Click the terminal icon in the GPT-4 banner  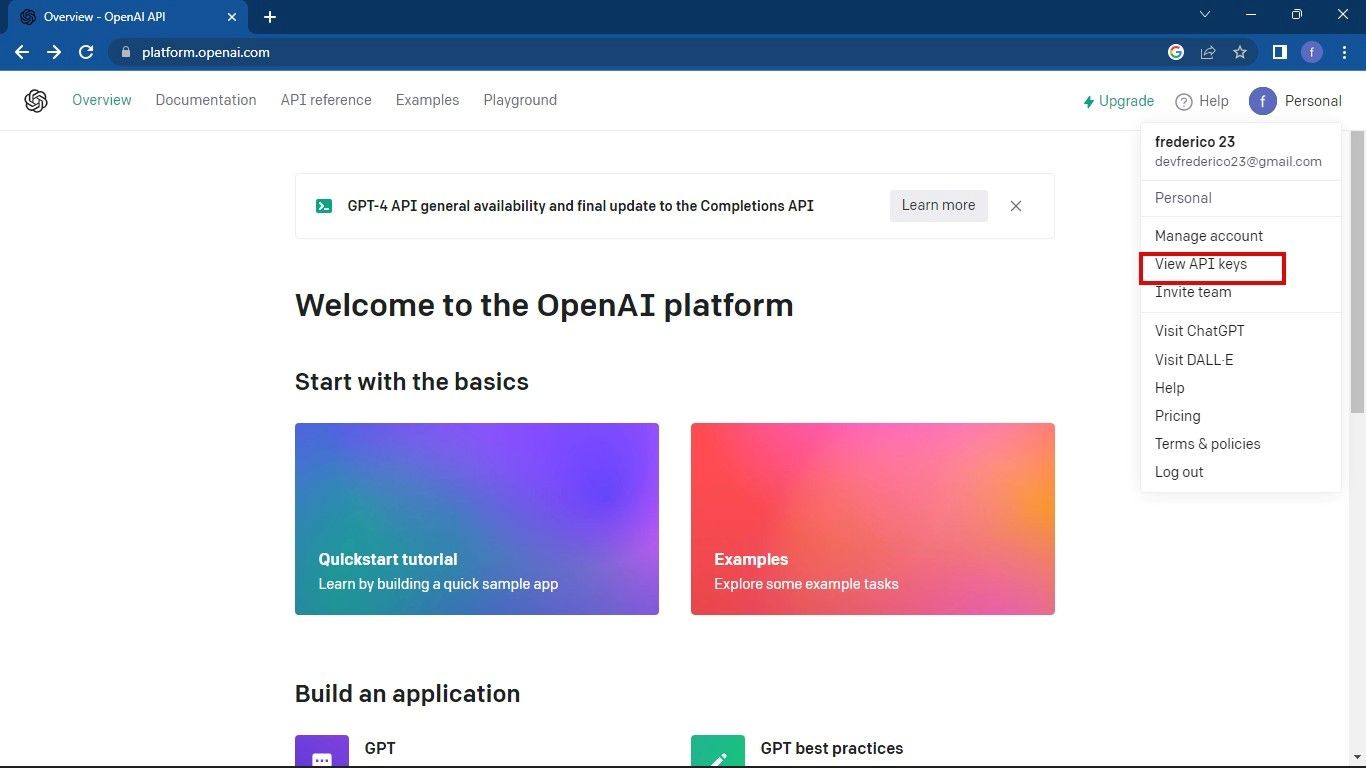click(324, 205)
